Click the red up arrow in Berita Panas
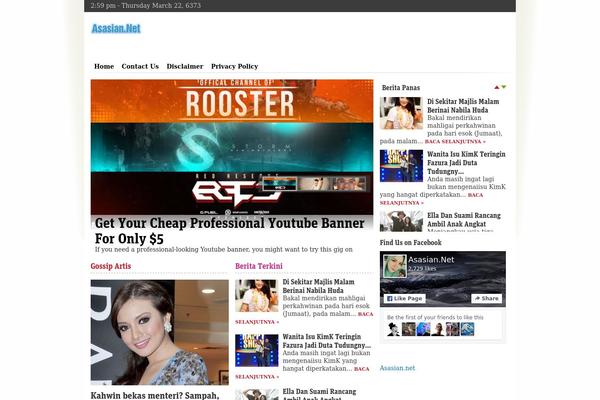The width and height of the screenshot is (600, 400). pyautogui.click(x=497, y=87)
